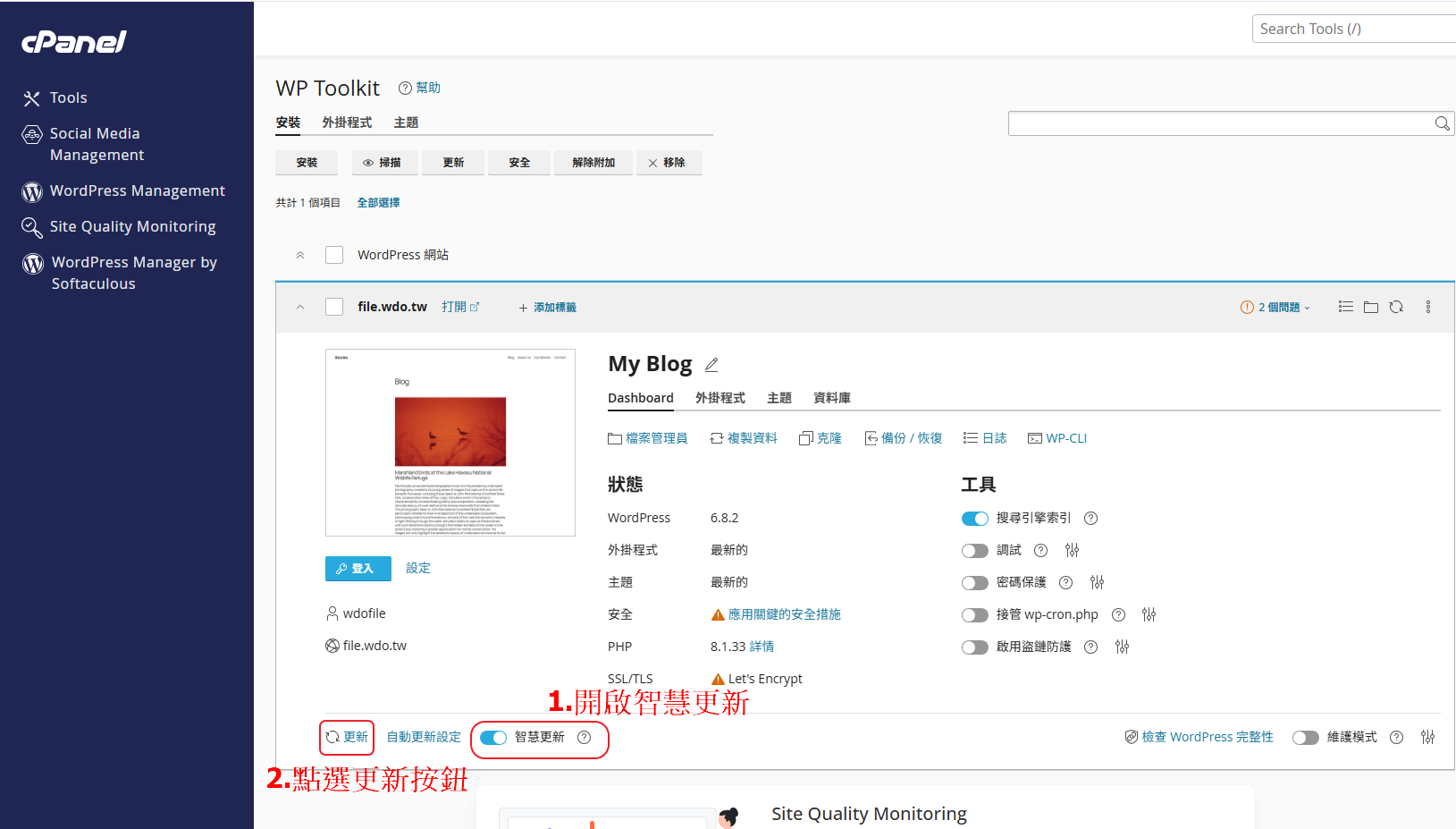Enable the 密碼保護 toggle

974,583
